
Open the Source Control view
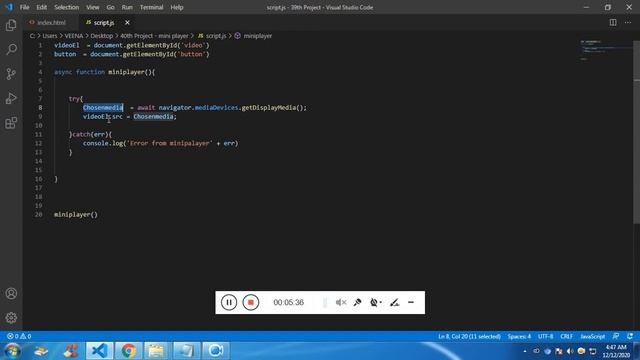pos(11,74)
